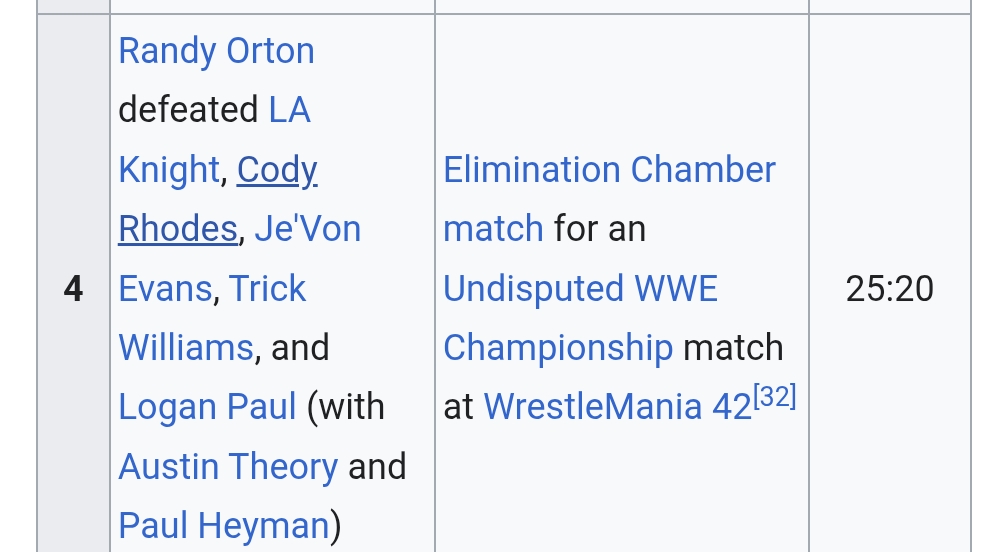The width and height of the screenshot is (1008, 552).
Task: Click the '(with' text after Logan Paul
Action: tap(345, 407)
